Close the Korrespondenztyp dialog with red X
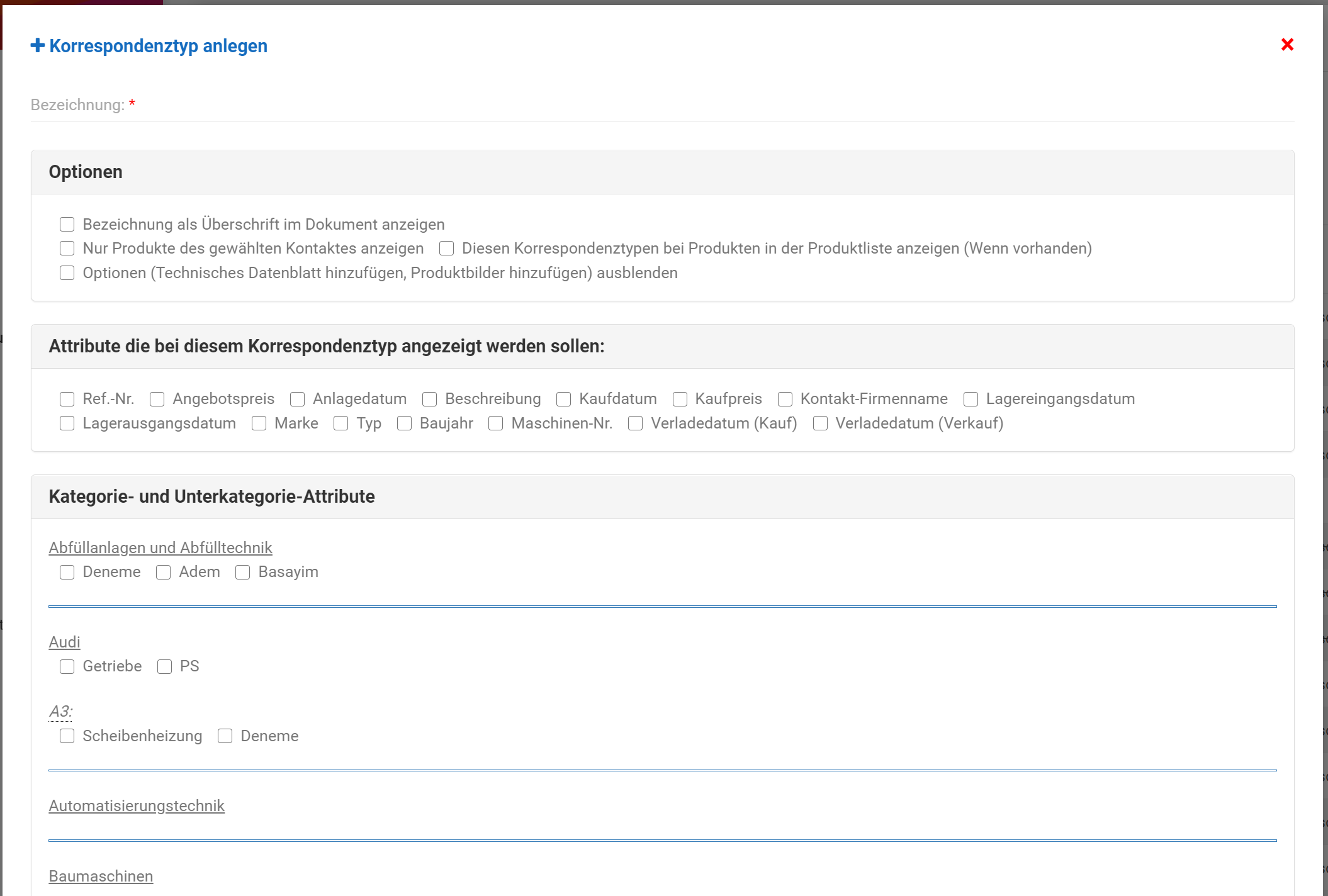1328x896 pixels. pos(1287,45)
